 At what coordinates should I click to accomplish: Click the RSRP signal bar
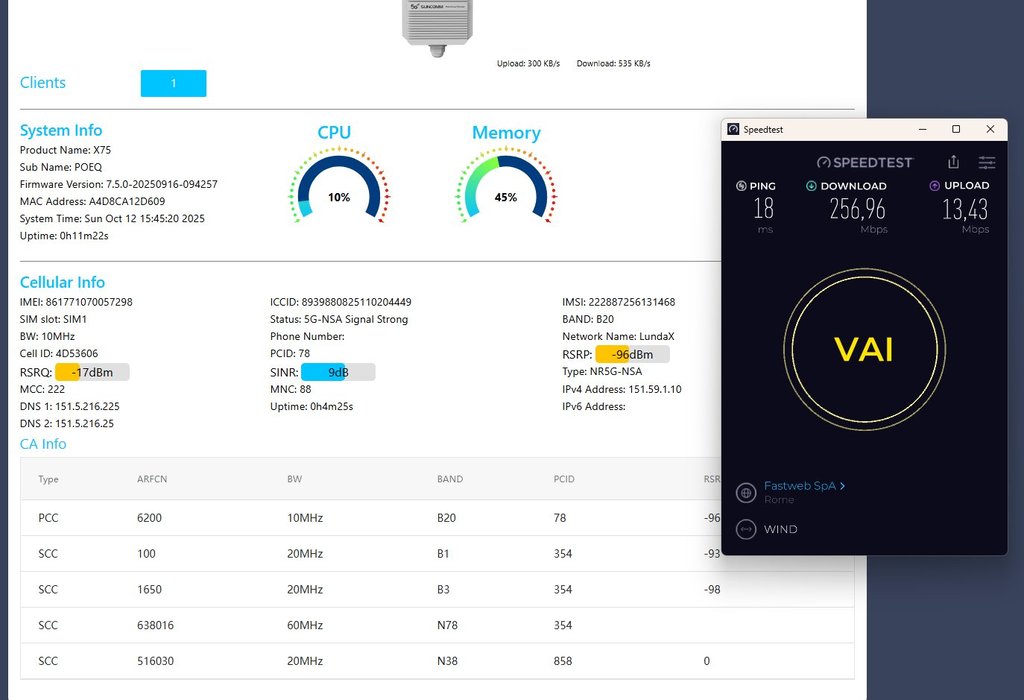(632, 354)
